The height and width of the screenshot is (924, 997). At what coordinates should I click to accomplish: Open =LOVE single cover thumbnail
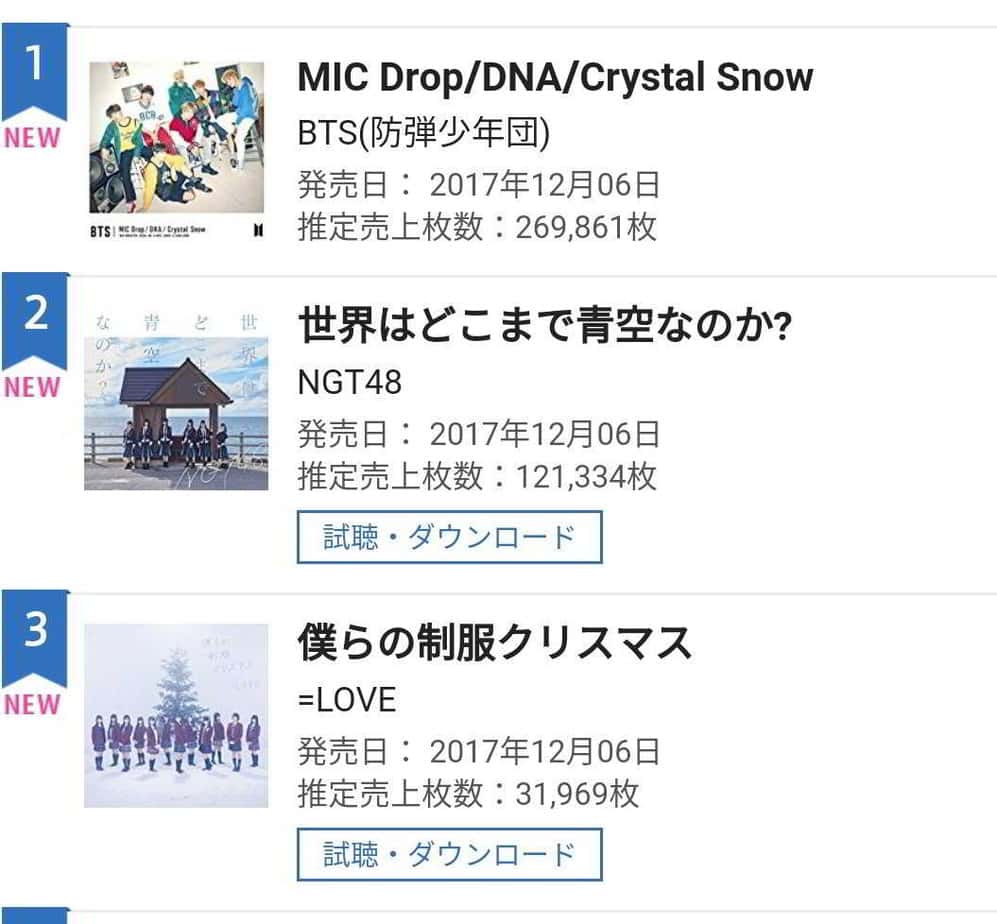(176, 715)
